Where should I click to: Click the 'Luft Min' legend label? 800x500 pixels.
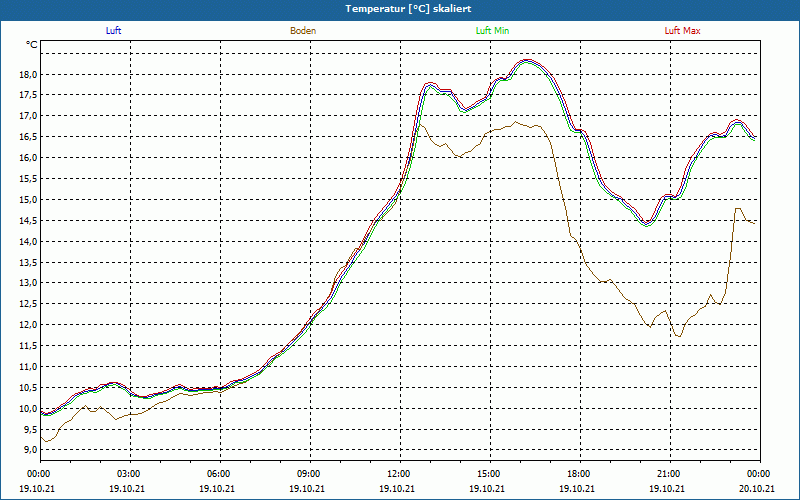point(492,31)
